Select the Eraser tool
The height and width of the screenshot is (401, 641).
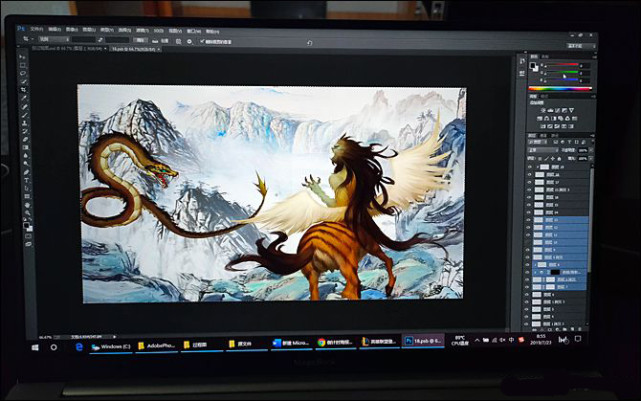point(25,139)
